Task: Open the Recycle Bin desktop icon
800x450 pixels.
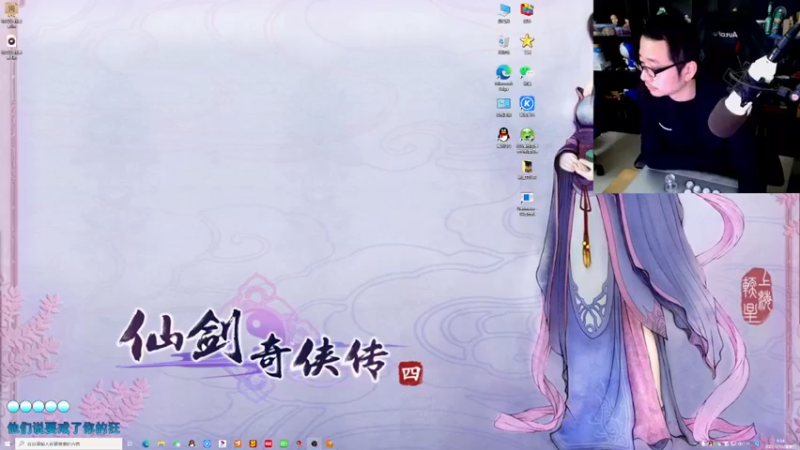Action: tap(504, 44)
